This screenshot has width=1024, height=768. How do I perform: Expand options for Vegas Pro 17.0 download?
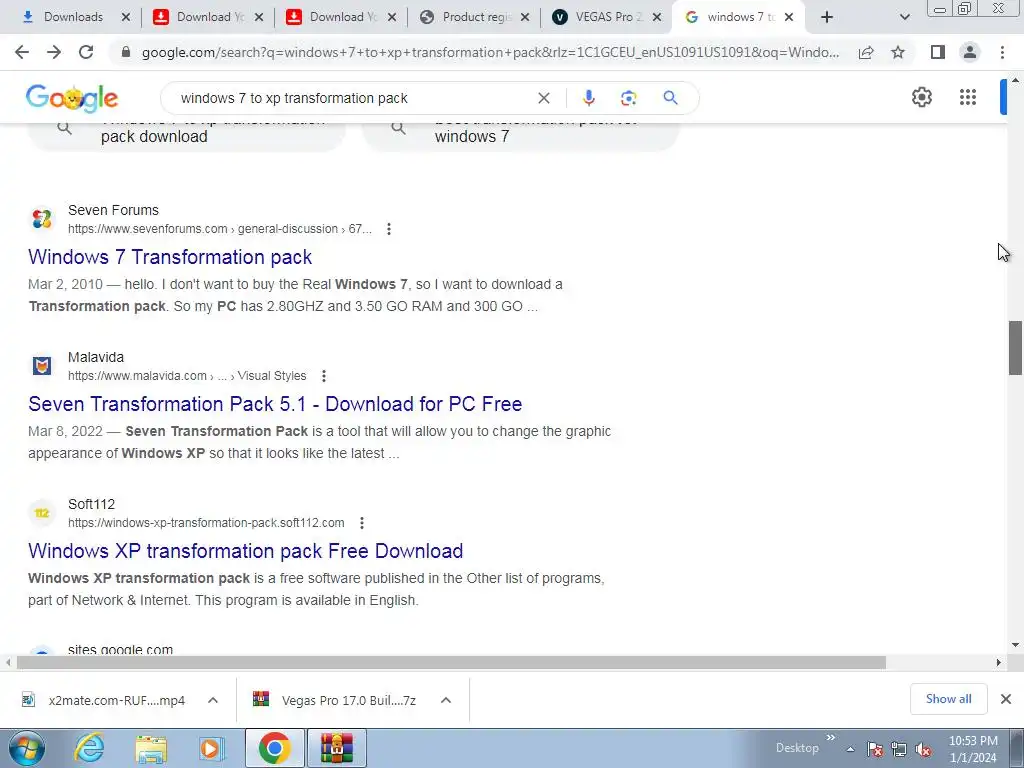446,700
